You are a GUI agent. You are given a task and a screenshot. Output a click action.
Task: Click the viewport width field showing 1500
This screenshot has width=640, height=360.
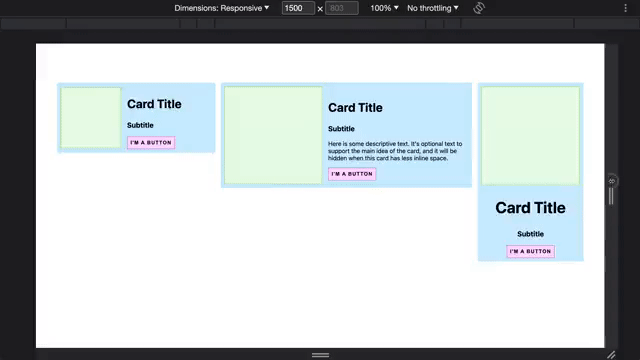(298, 8)
